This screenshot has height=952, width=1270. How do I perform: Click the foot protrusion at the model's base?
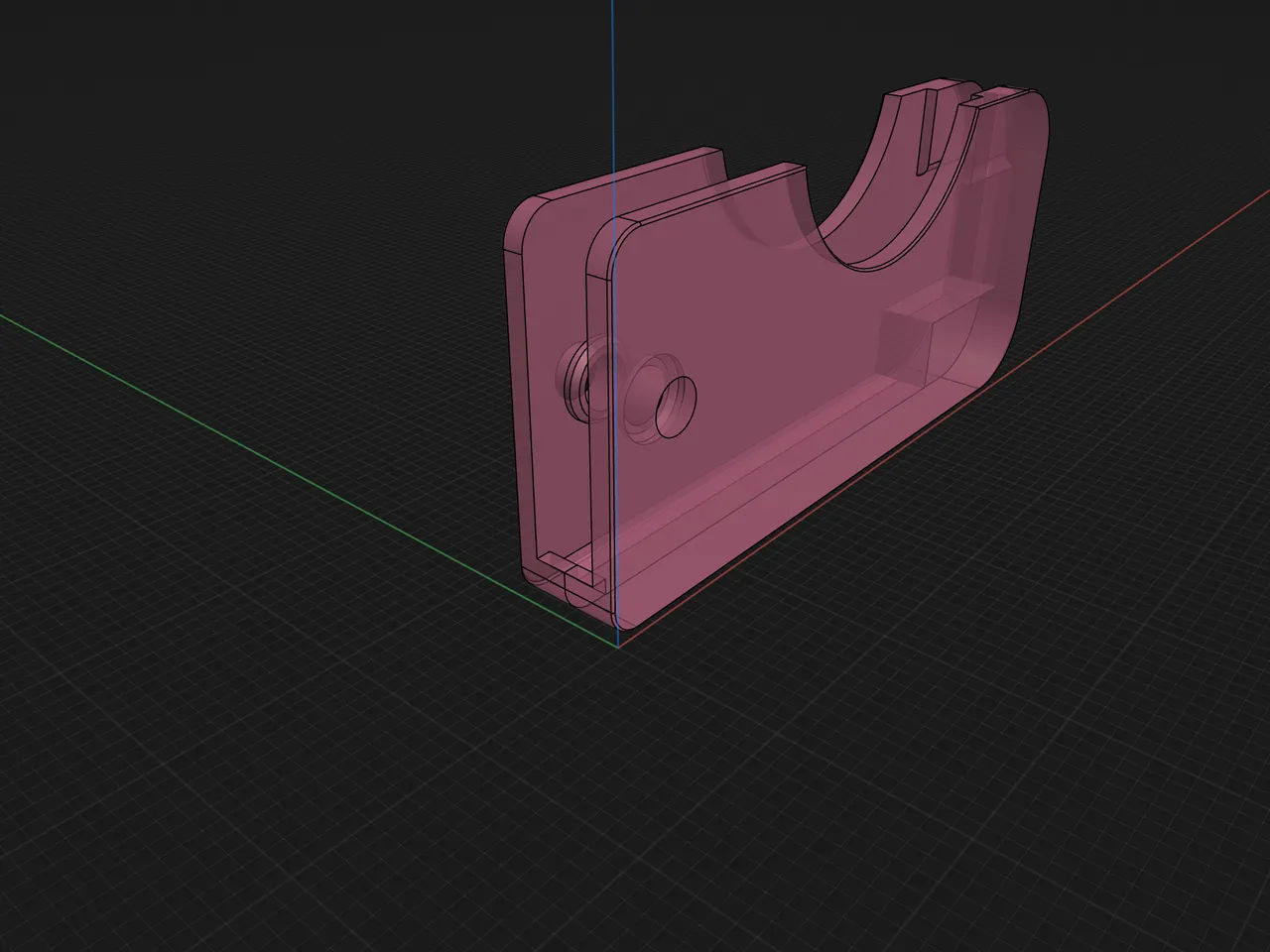pos(580,585)
